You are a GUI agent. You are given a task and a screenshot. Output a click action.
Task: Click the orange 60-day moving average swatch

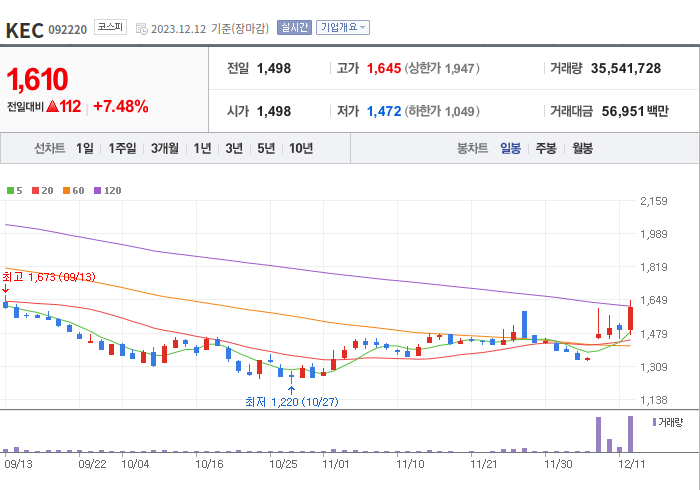[x=67, y=191]
